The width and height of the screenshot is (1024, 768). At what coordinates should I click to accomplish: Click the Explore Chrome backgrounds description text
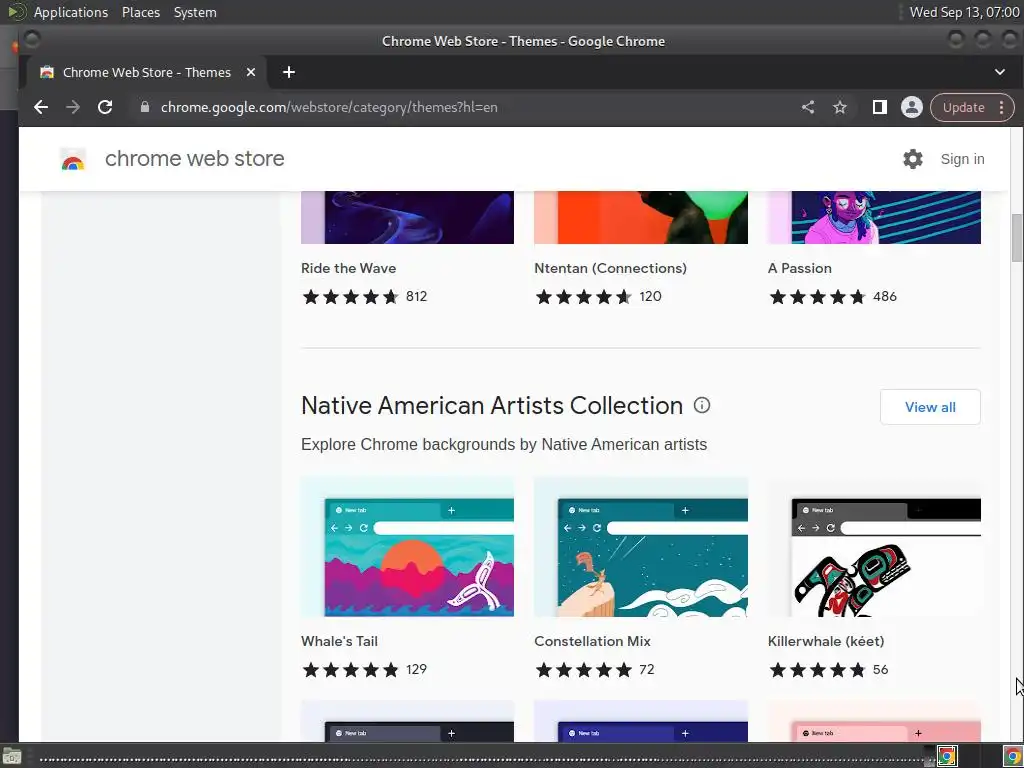pos(504,445)
